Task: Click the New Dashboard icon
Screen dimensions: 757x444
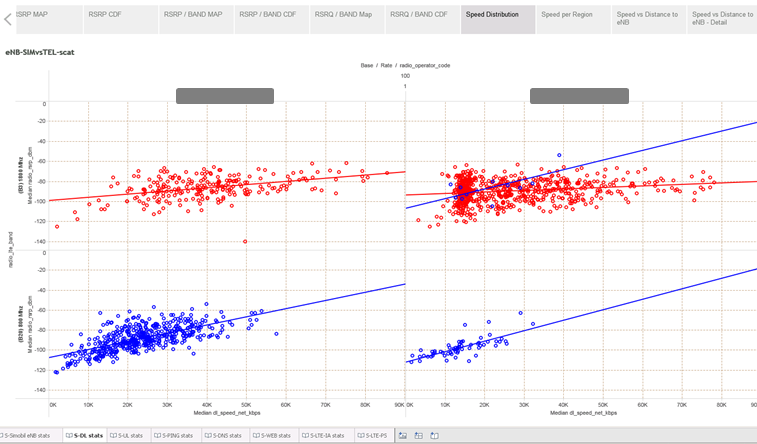Action: (x=419, y=436)
